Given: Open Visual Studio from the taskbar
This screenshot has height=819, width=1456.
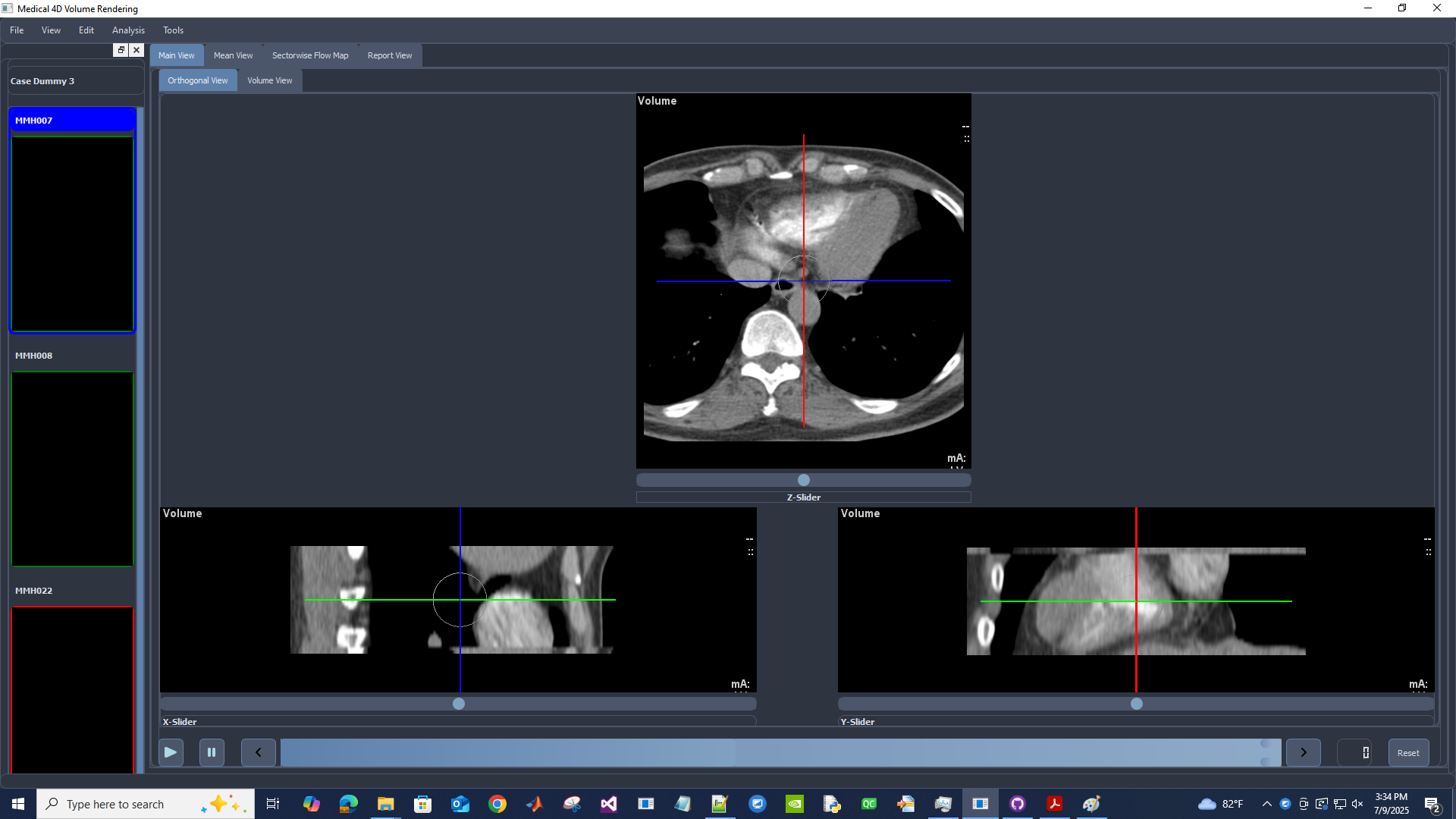Looking at the screenshot, I should click(609, 804).
